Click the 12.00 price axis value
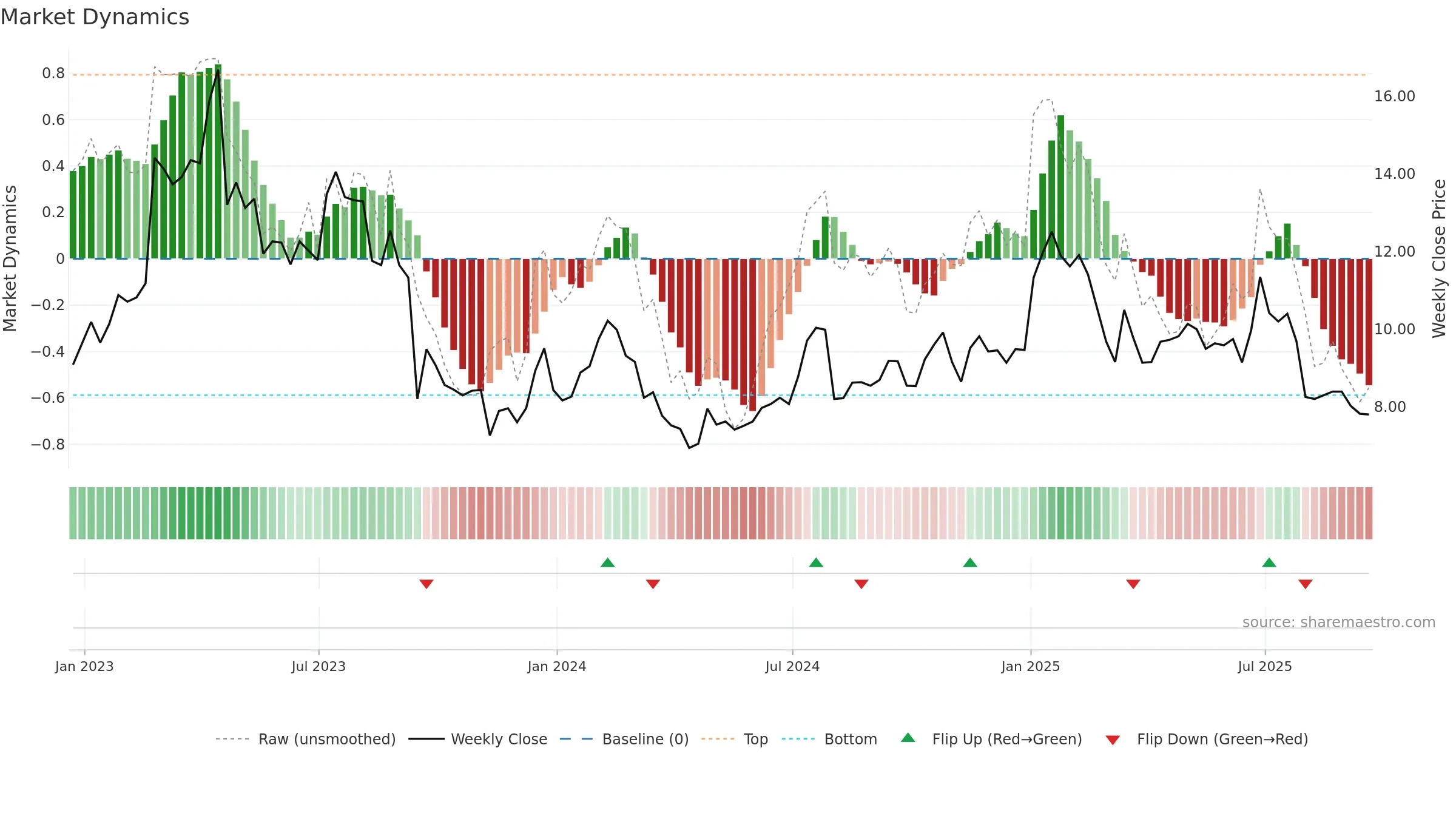The image size is (1456, 819). [x=1395, y=251]
